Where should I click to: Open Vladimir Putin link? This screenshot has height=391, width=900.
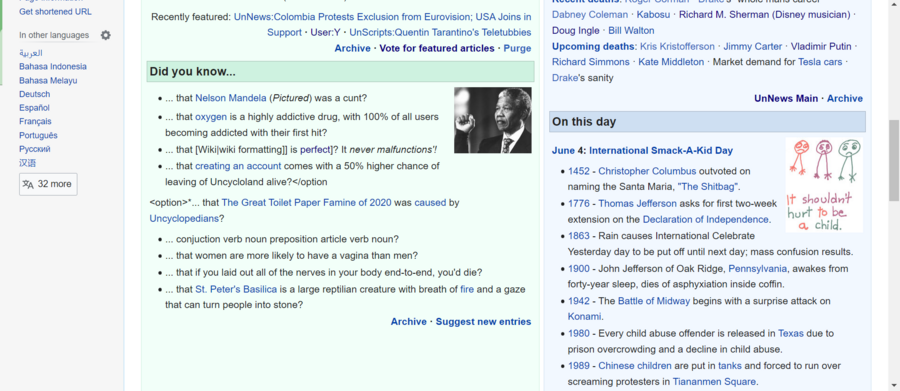[821, 46]
